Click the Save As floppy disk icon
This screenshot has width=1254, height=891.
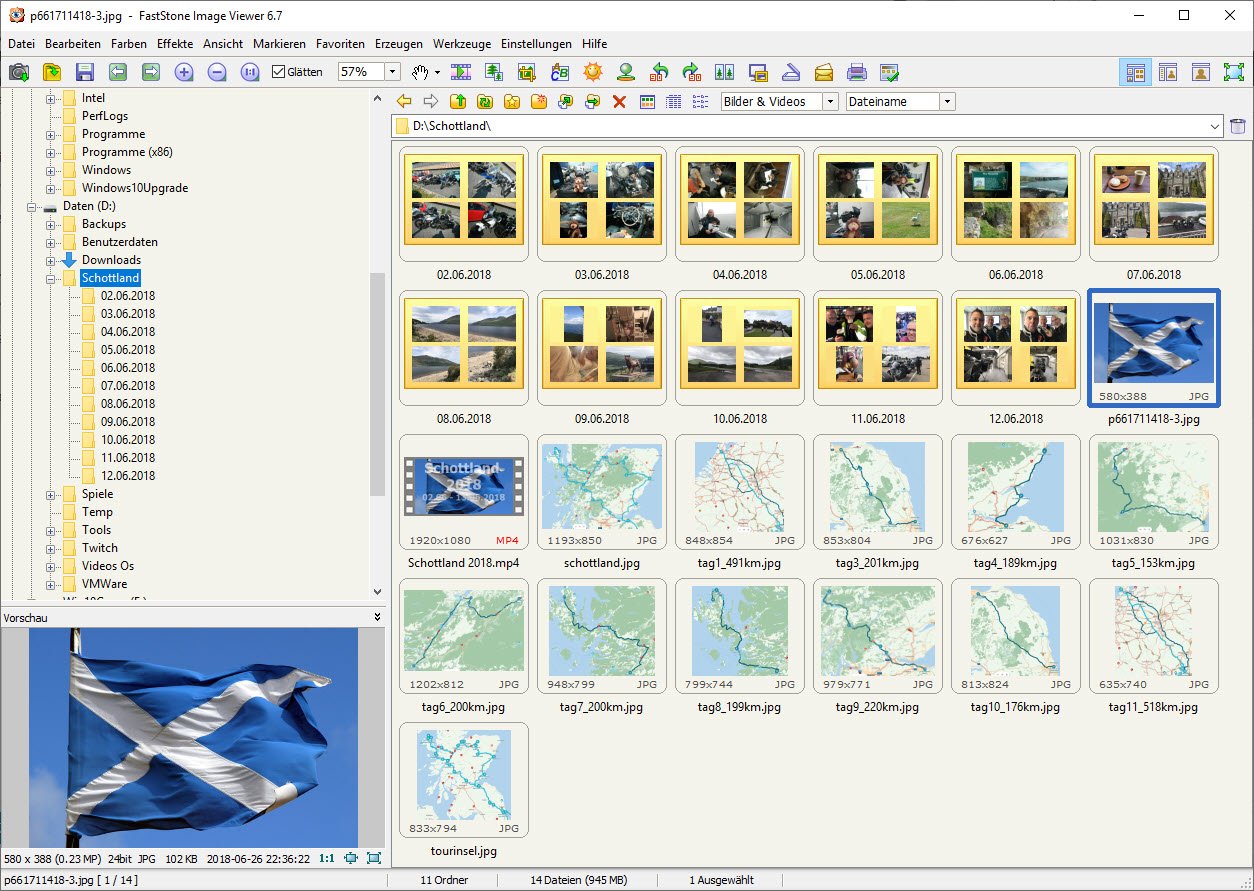[x=85, y=72]
